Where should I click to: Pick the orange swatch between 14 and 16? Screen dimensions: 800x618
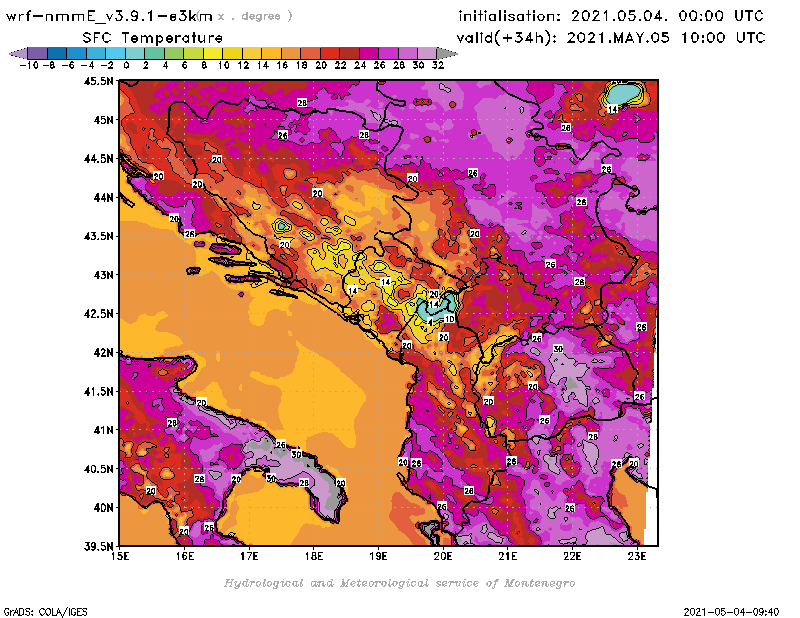coord(271,53)
